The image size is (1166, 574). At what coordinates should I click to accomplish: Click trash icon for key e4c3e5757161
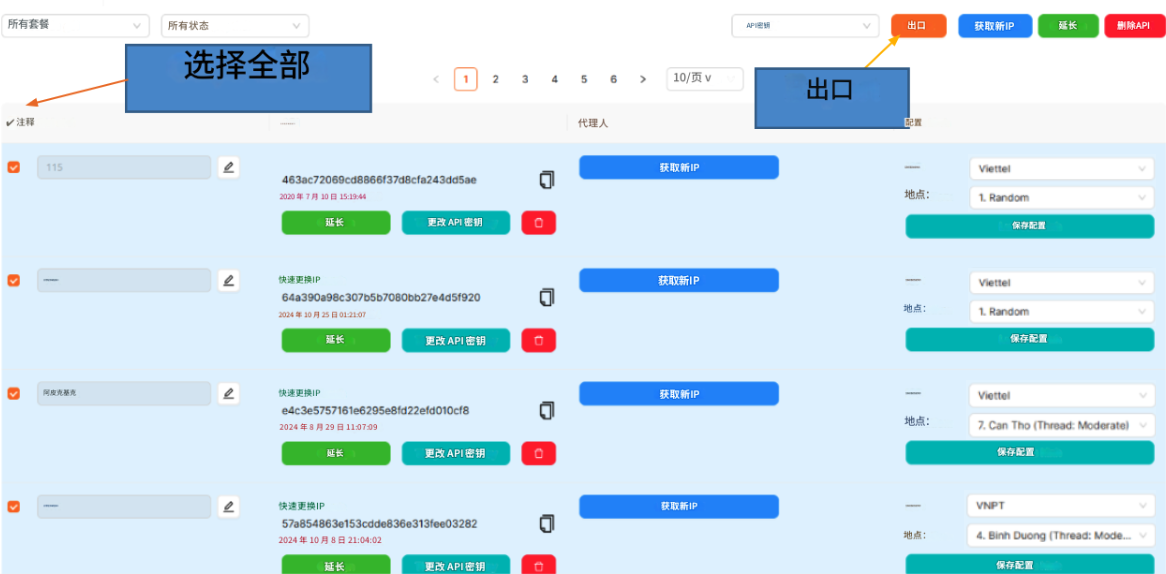(x=538, y=454)
